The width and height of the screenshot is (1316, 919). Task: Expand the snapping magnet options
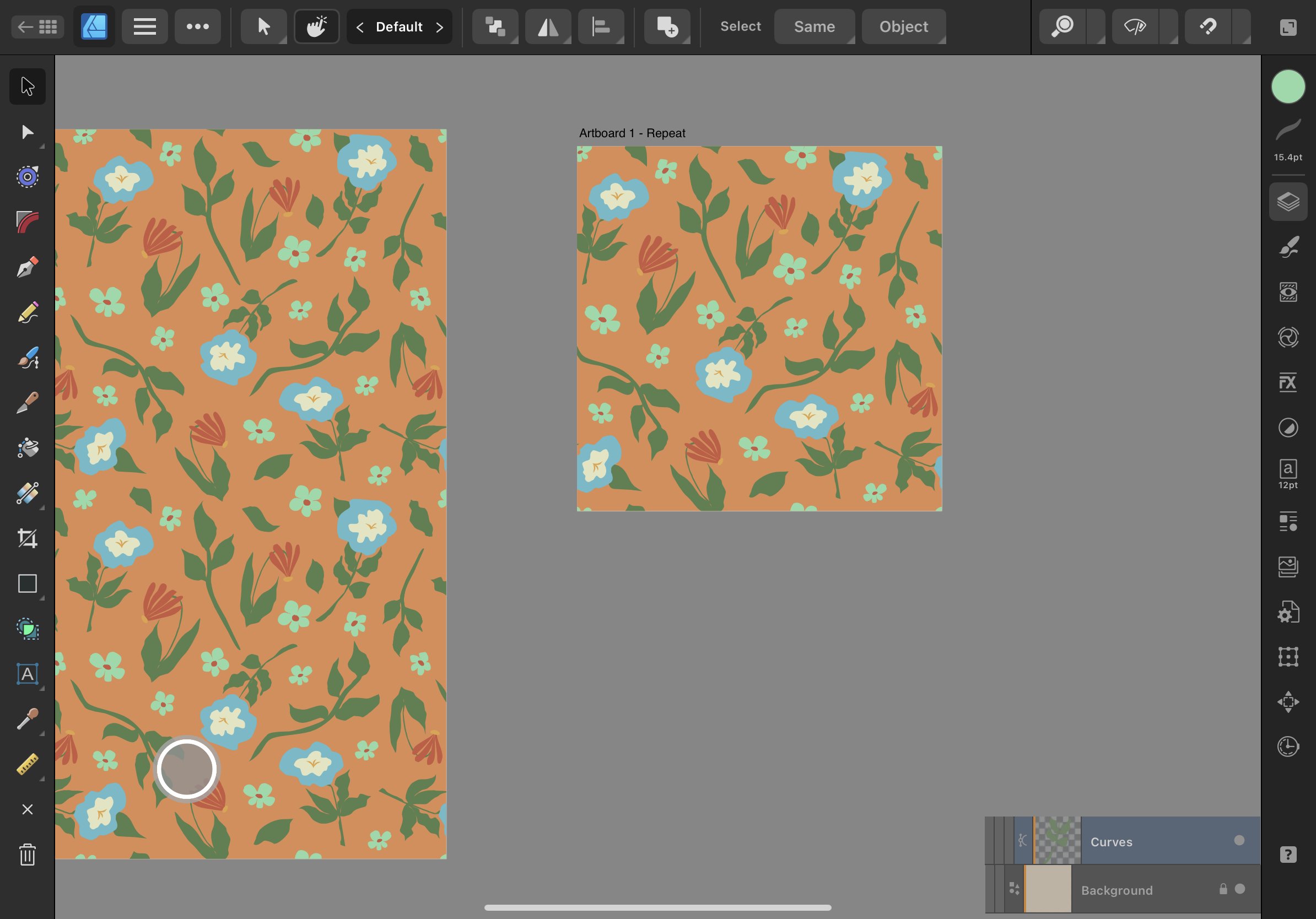pyautogui.click(x=1242, y=27)
